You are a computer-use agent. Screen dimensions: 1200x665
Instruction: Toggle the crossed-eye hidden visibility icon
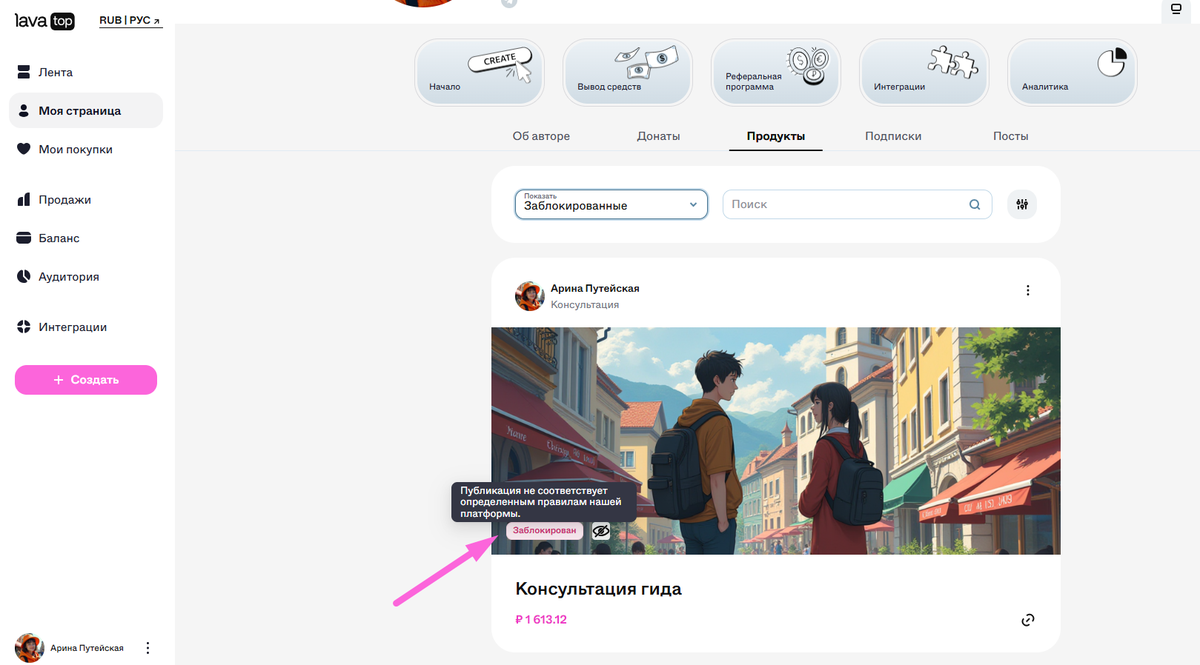(600, 531)
